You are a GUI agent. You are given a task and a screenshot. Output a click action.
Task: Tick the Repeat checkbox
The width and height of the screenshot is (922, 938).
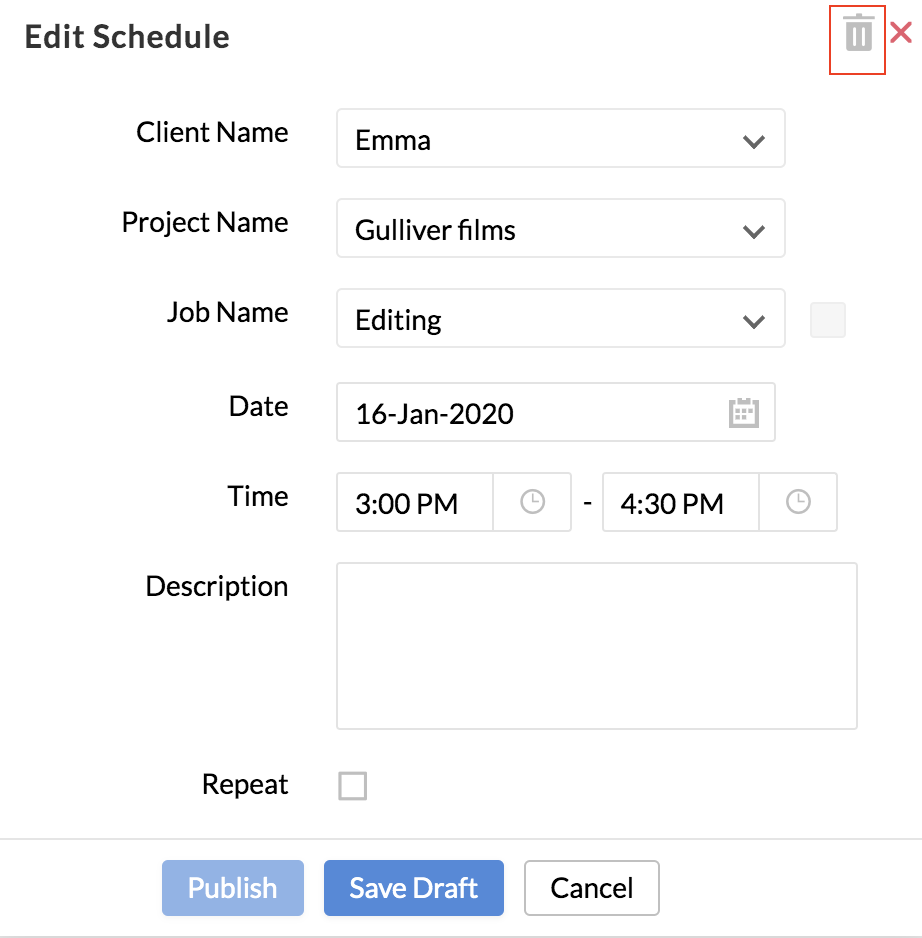tap(353, 786)
